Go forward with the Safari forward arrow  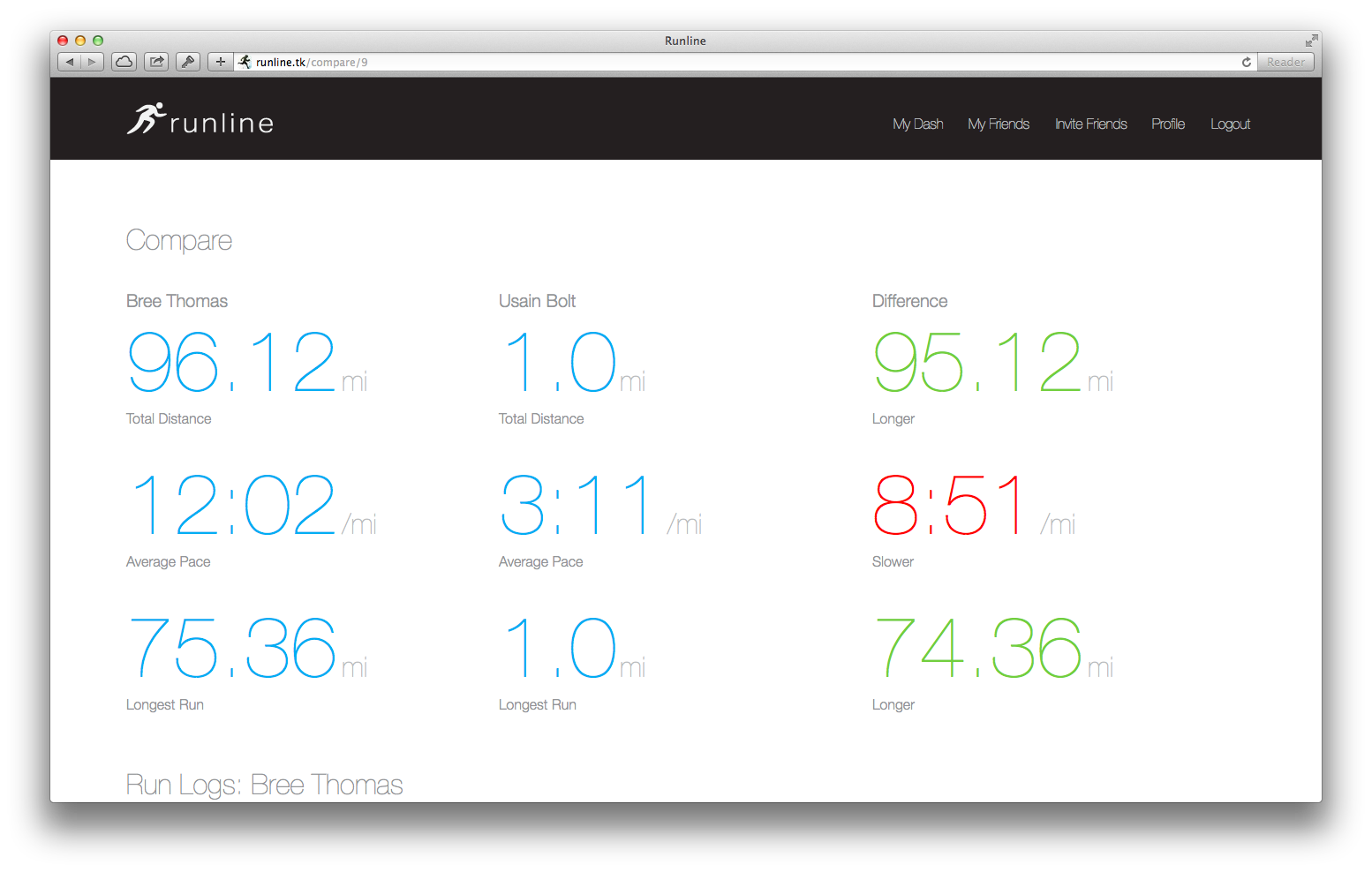(93, 62)
